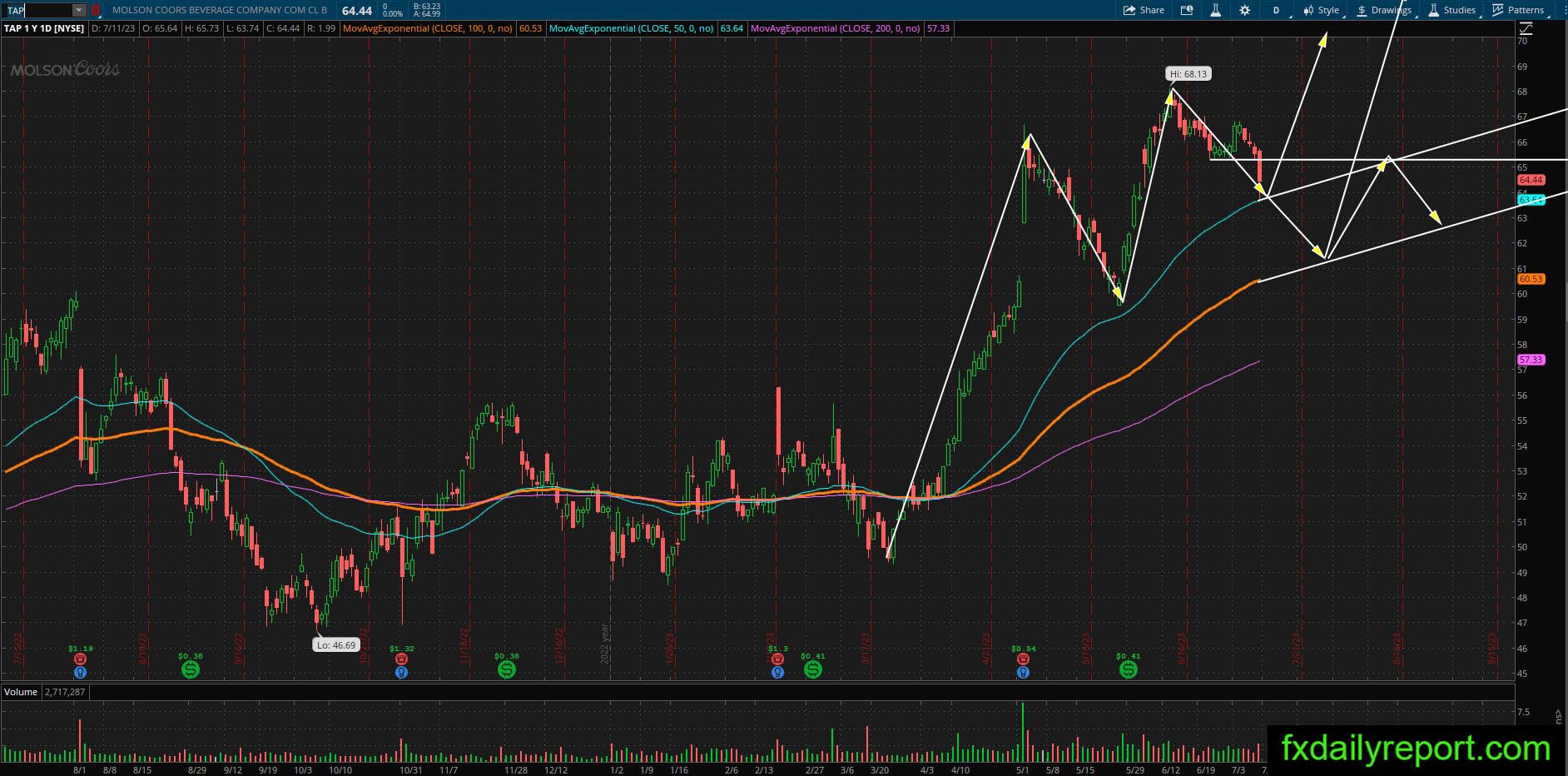Click the chart scale icon above the price axis

tap(1526, 27)
